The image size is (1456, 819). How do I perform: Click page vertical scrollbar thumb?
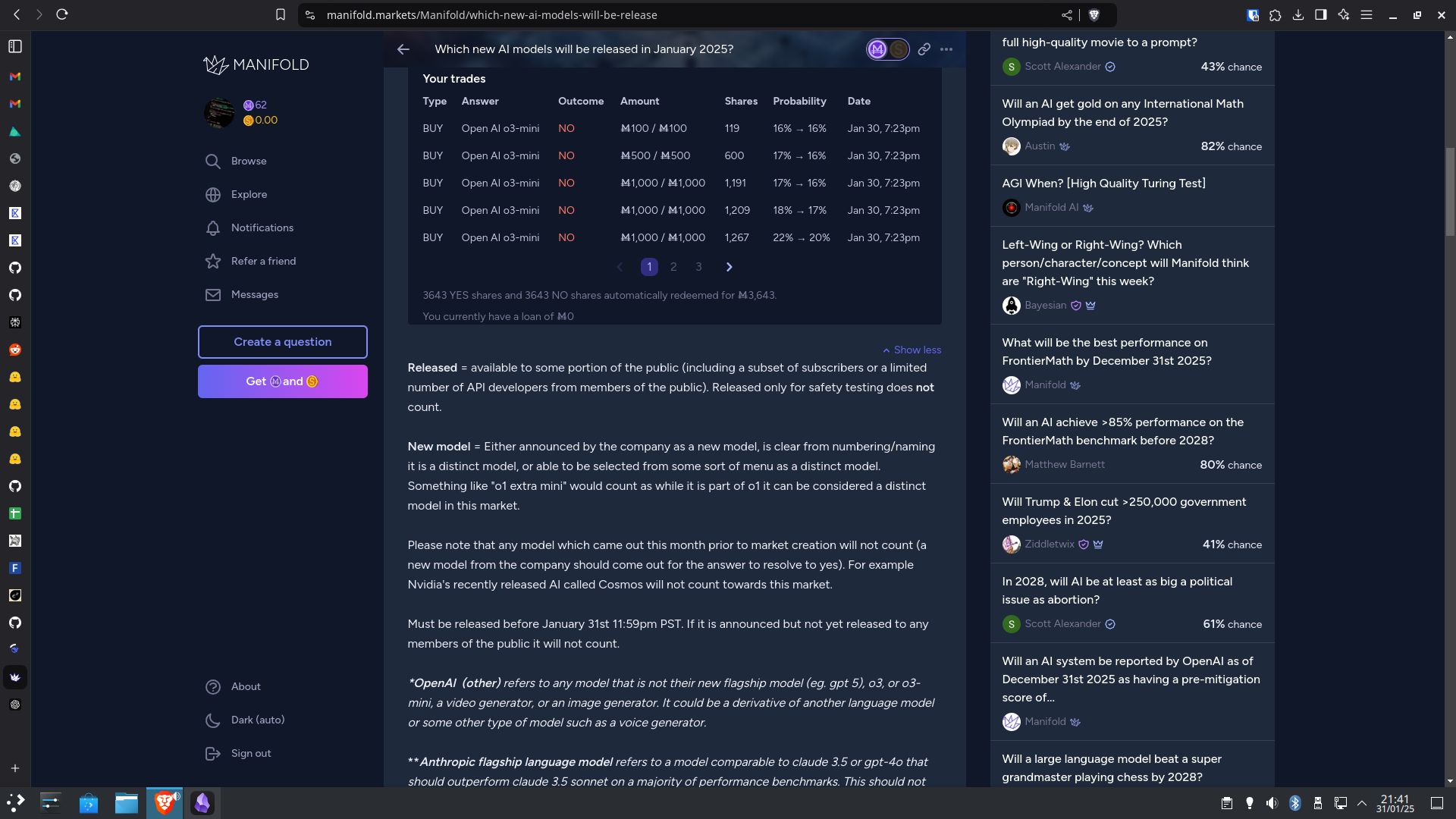(x=1450, y=192)
